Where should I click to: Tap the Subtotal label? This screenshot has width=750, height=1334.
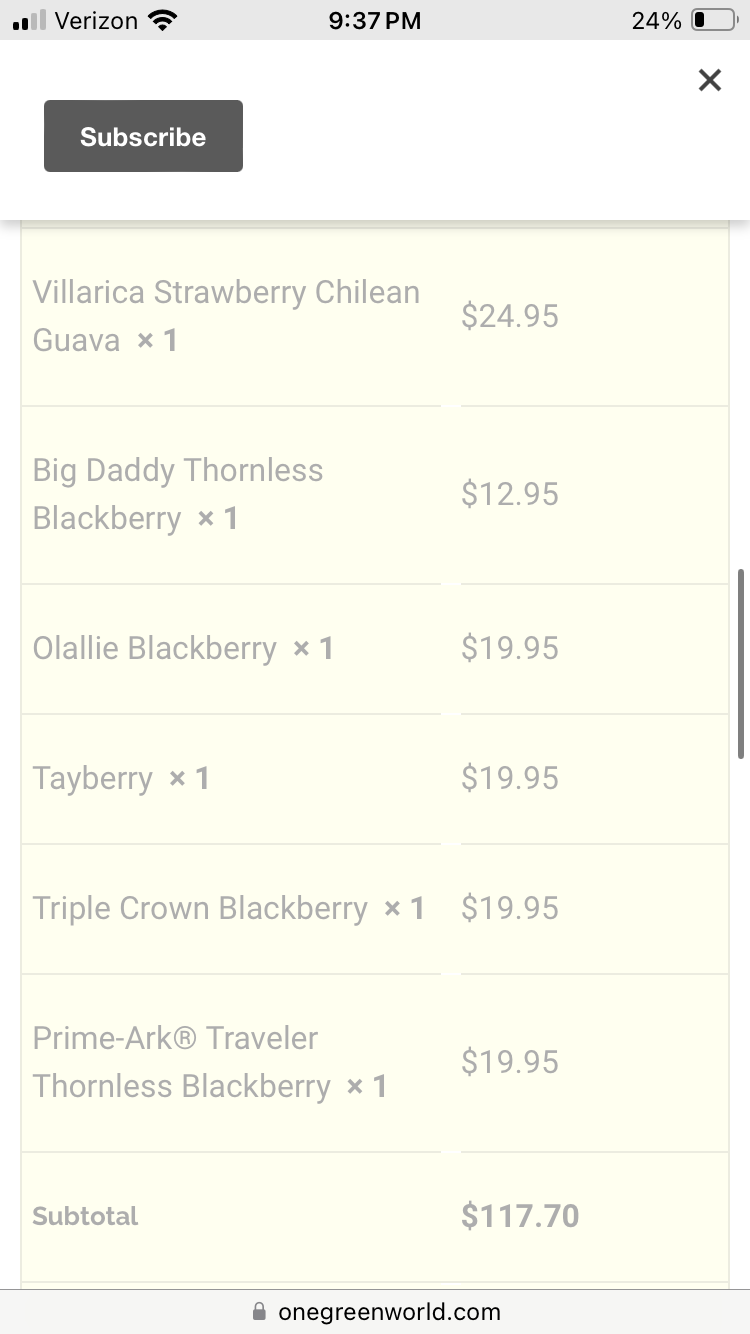tap(86, 1216)
